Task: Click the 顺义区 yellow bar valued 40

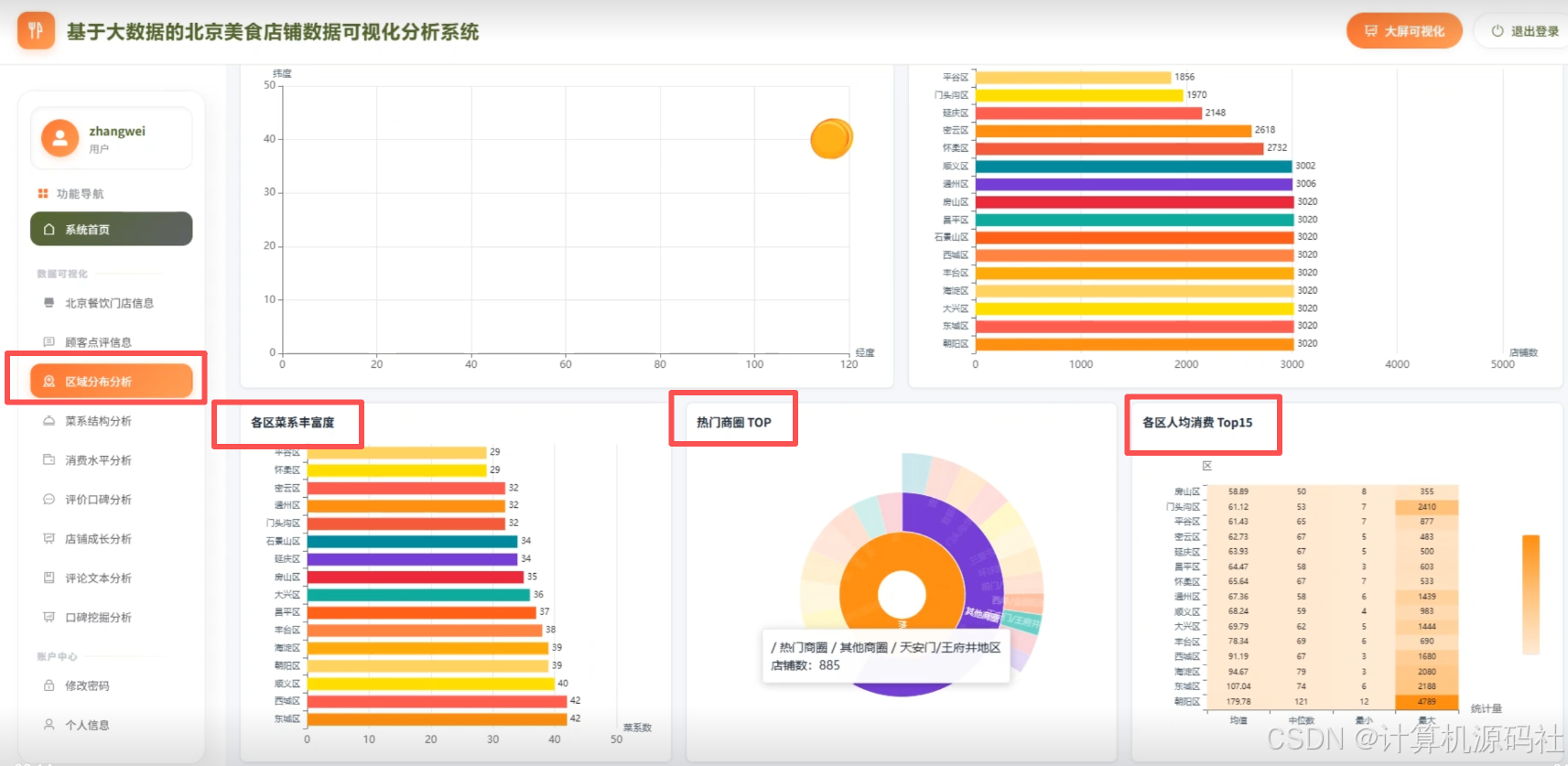Action: (430, 684)
